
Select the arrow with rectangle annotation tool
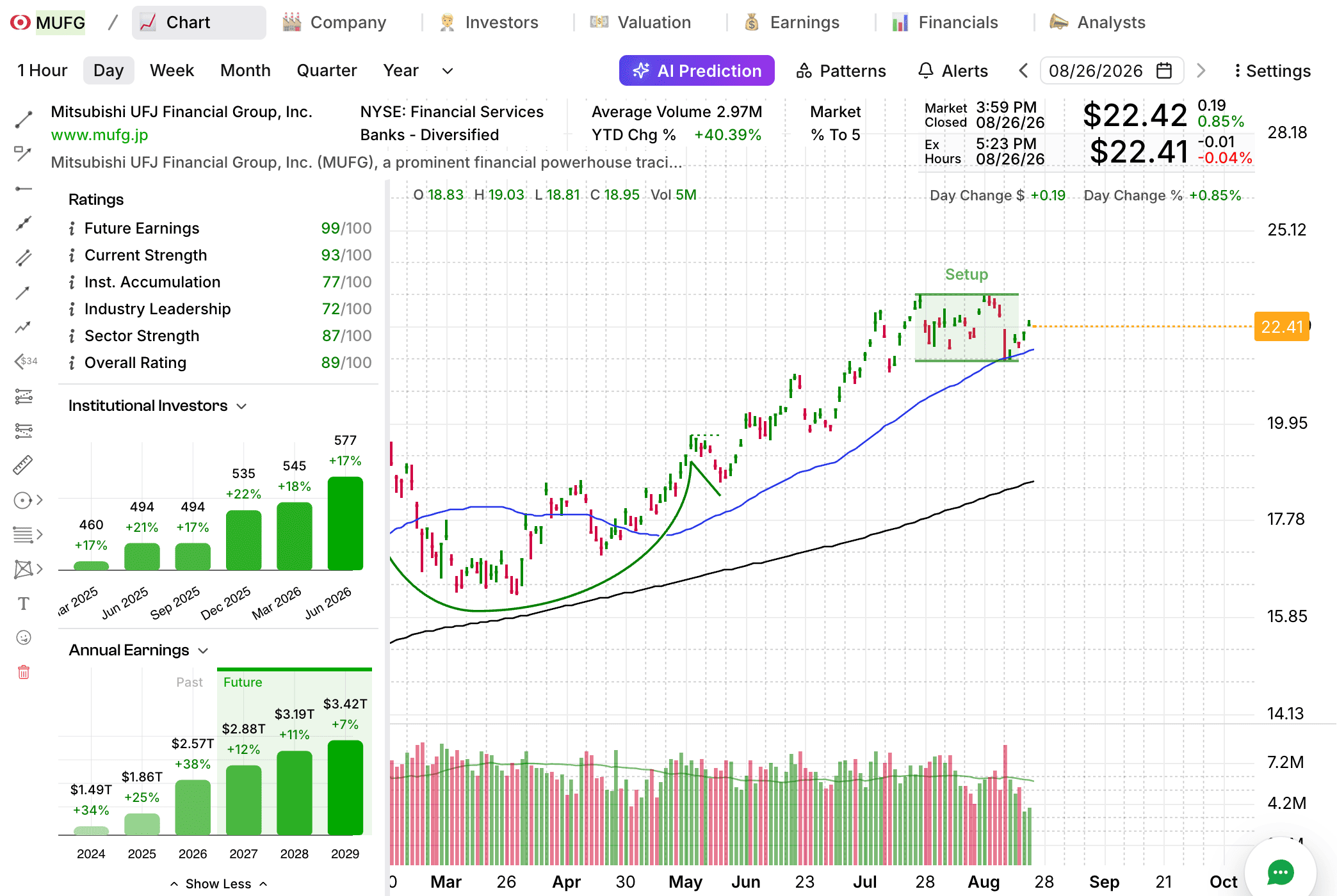click(x=24, y=154)
